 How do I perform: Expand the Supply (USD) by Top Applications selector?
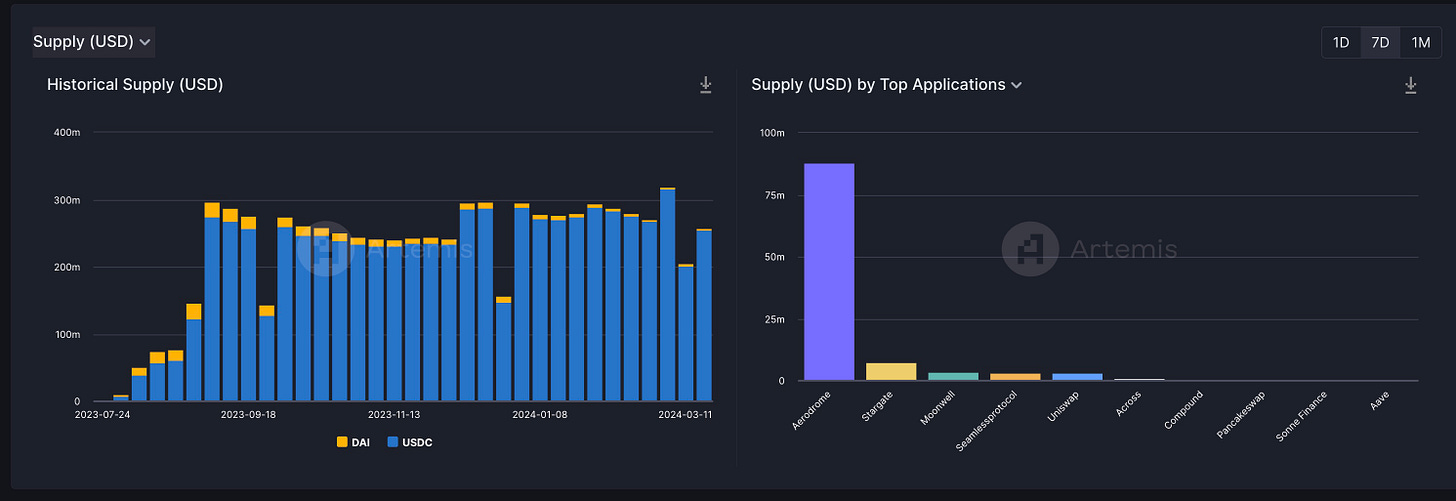[886, 85]
